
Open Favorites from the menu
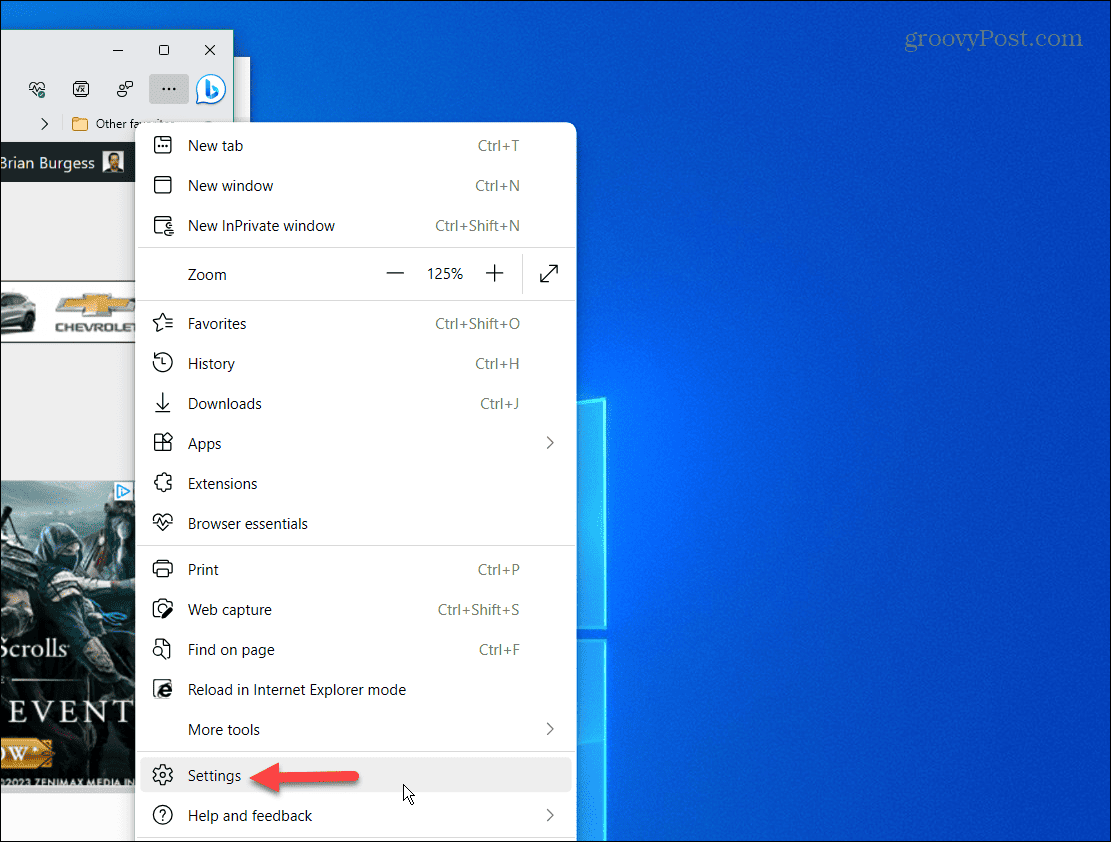356,323
